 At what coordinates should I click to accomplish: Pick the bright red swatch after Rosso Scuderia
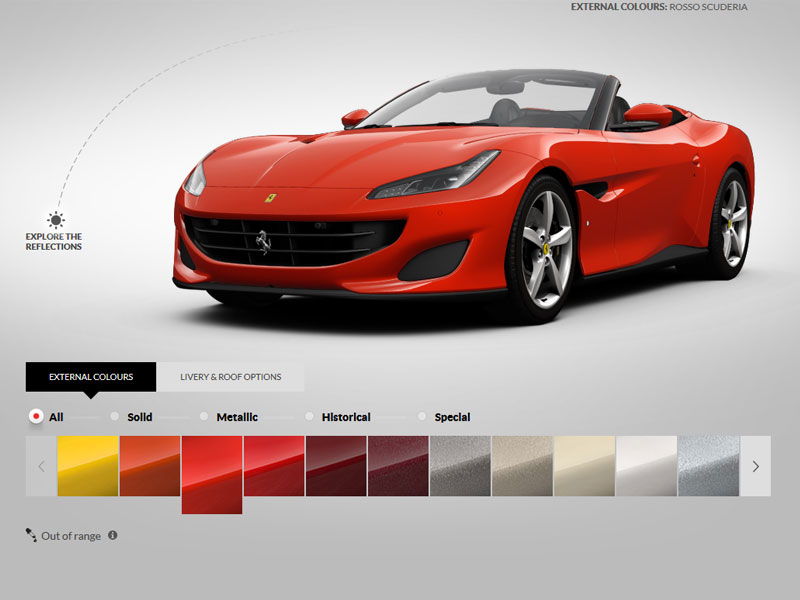pyautogui.click(x=274, y=466)
